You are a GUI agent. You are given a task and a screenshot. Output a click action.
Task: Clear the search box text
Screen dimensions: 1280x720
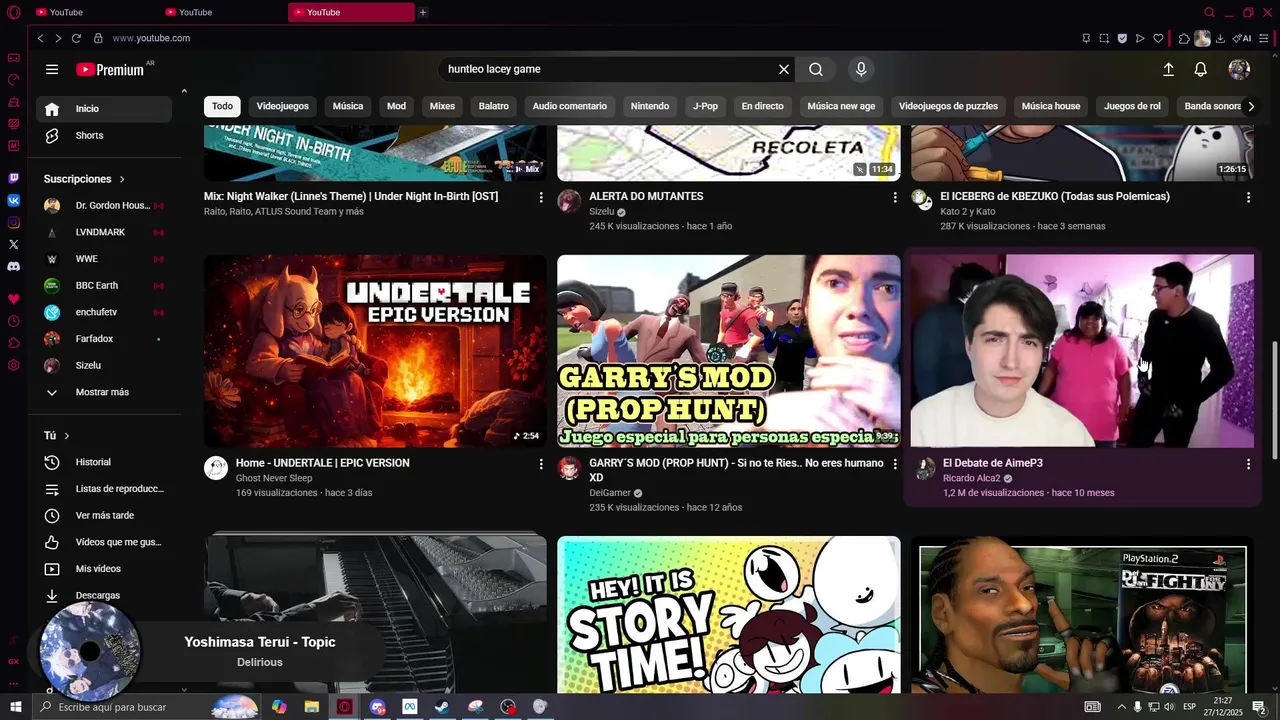pos(784,69)
